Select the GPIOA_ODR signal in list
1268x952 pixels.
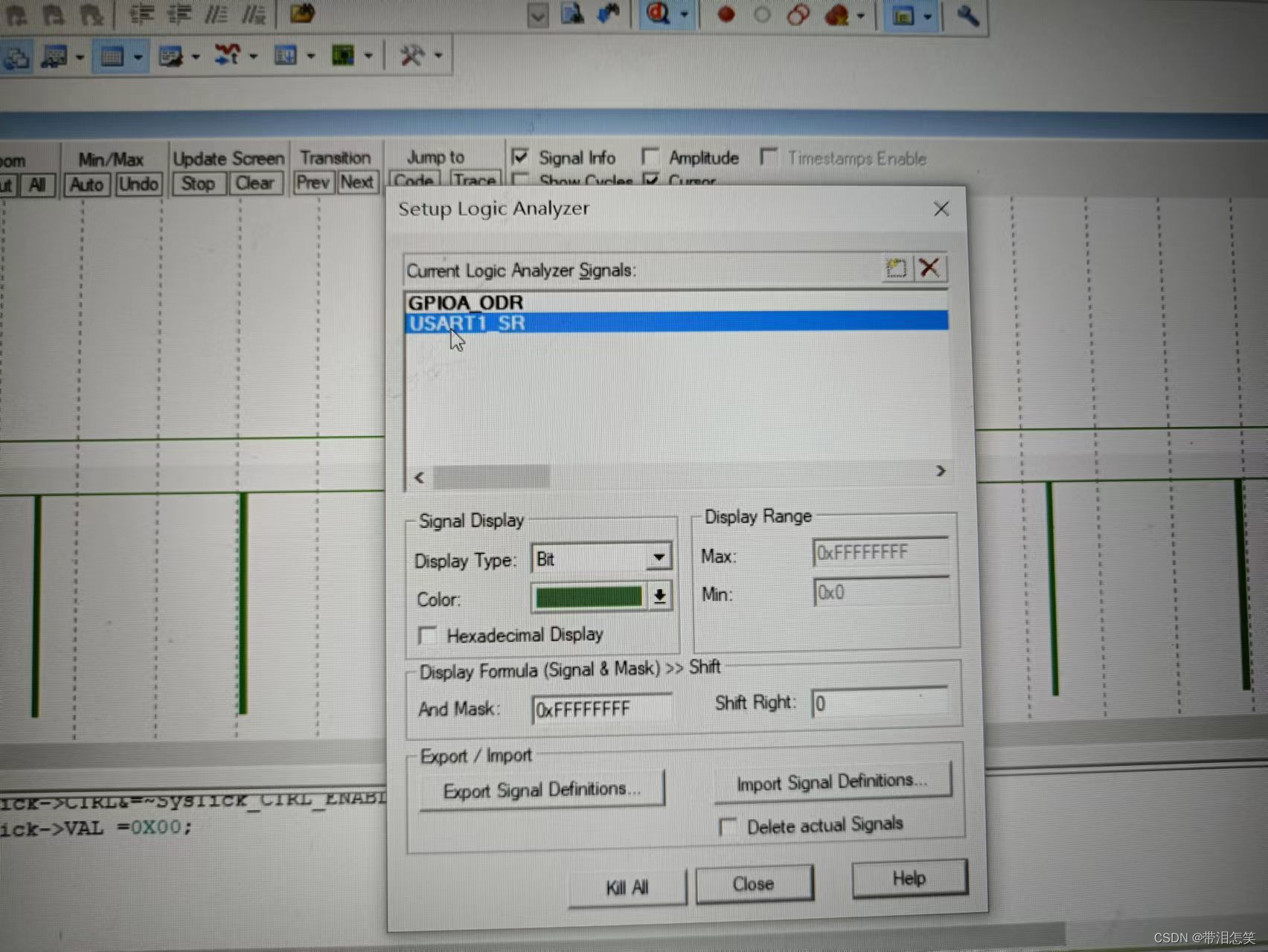pos(676,302)
